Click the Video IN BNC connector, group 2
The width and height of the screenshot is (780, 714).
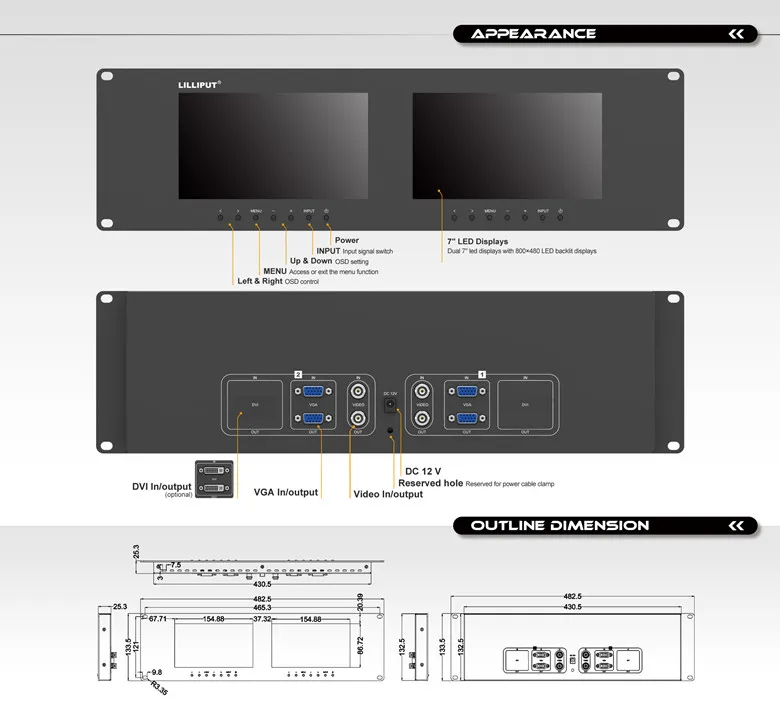(x=358, y=391)
